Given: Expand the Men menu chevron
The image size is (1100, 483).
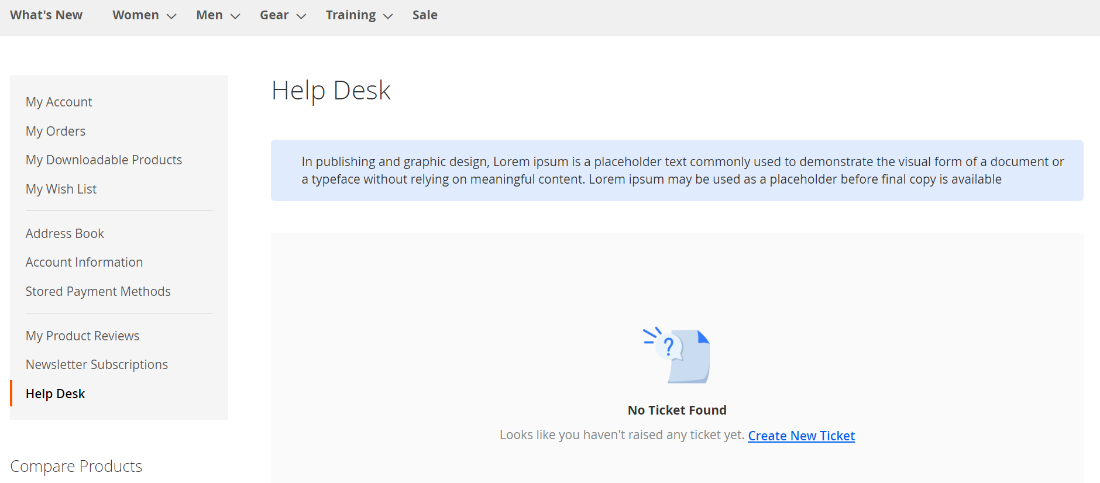Looking at the screenshot, I should [x=235, y=16].
